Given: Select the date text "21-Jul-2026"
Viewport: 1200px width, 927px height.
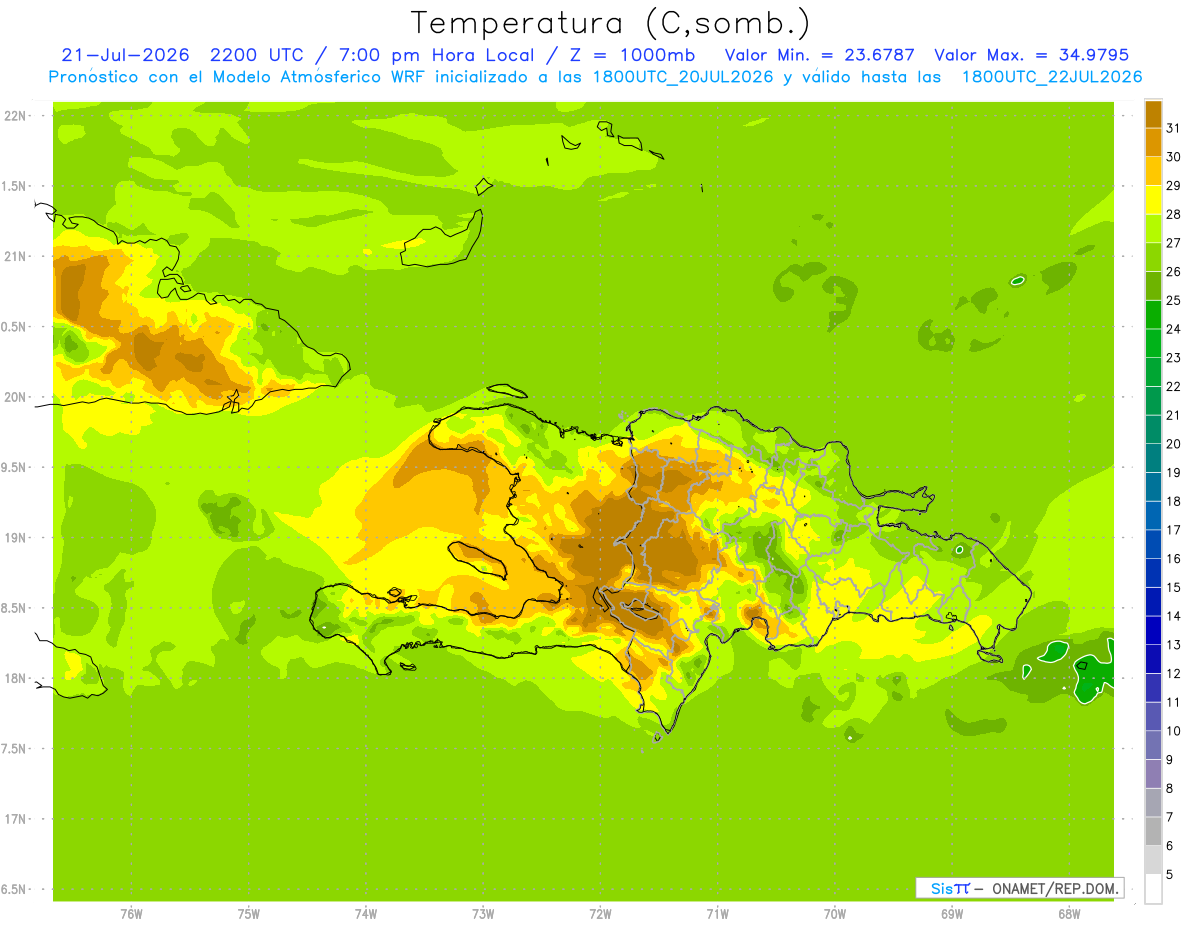Looking at the screenshot, I should click(x=125, y=55).
